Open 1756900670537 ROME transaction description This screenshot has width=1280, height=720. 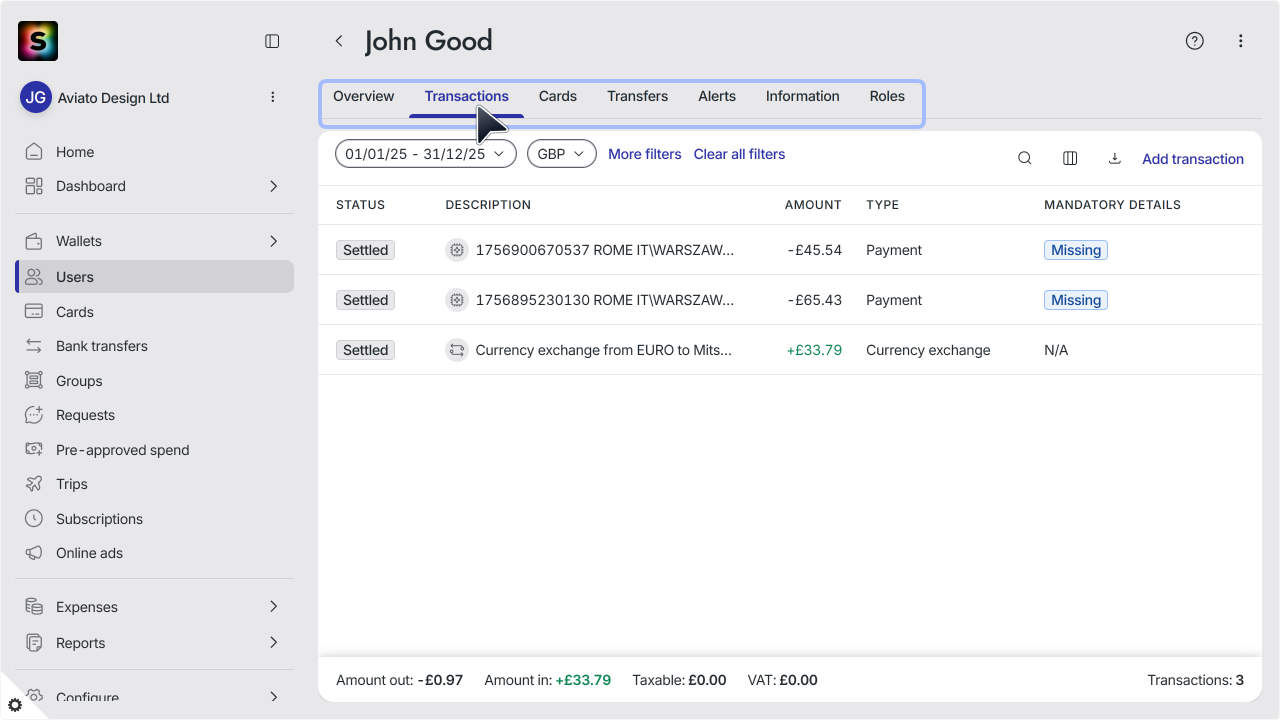605,250
